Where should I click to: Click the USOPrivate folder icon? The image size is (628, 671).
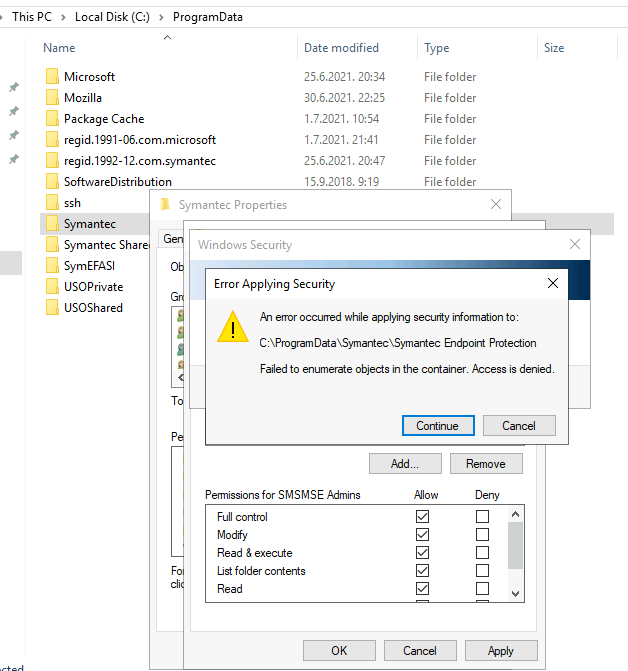[x=52, y=286]
